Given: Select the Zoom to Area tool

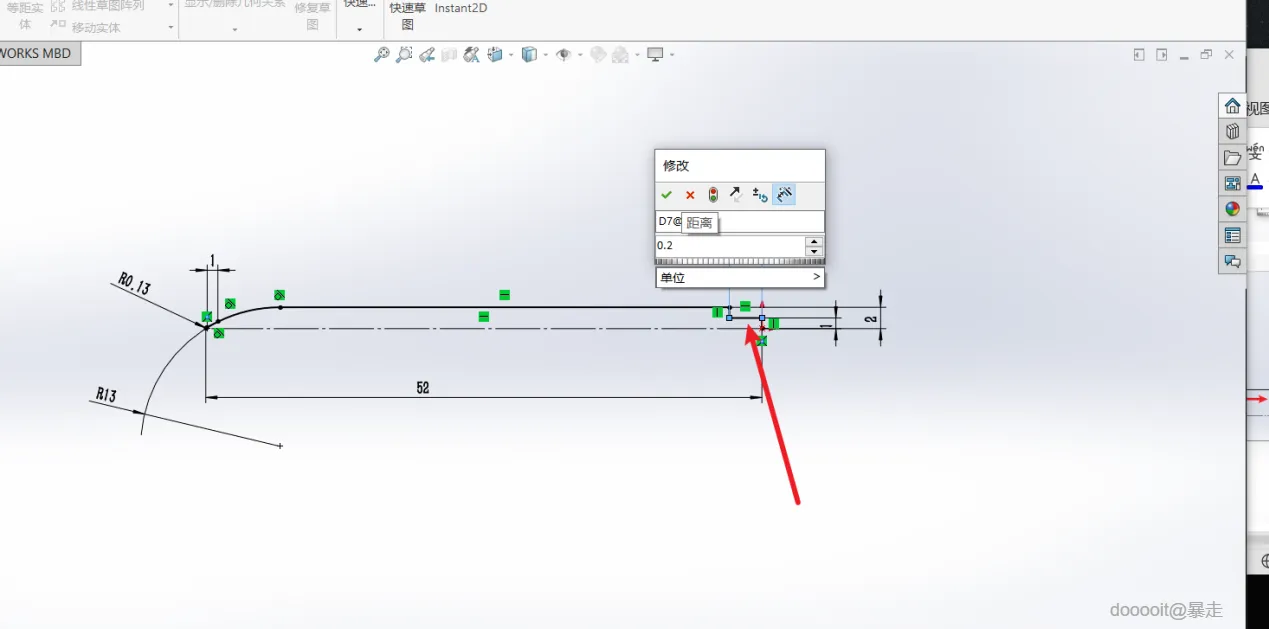Looking at the screenshot, I should pyautogui.click(x=404, y=55).
